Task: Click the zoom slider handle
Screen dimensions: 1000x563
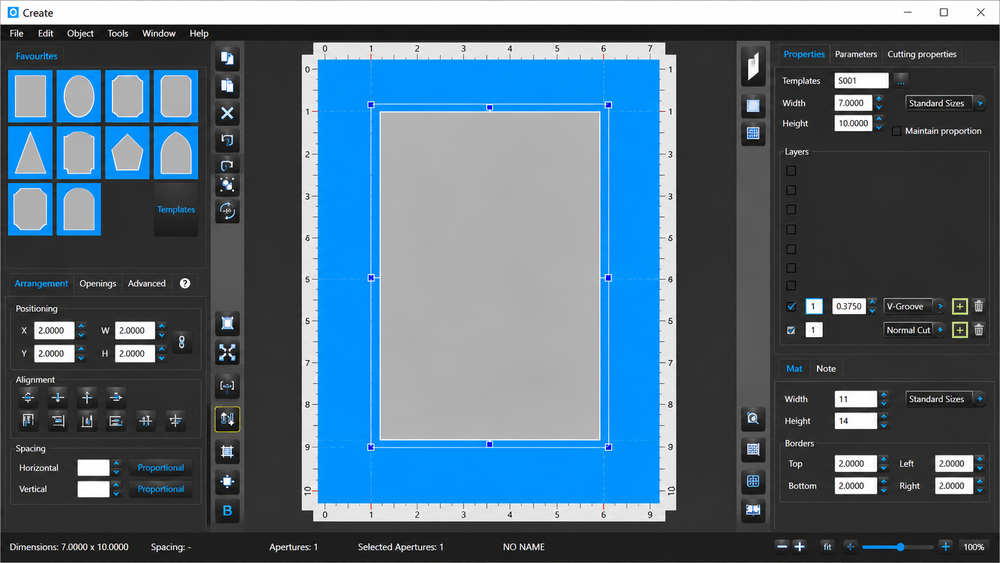Action: click(901, 546)
